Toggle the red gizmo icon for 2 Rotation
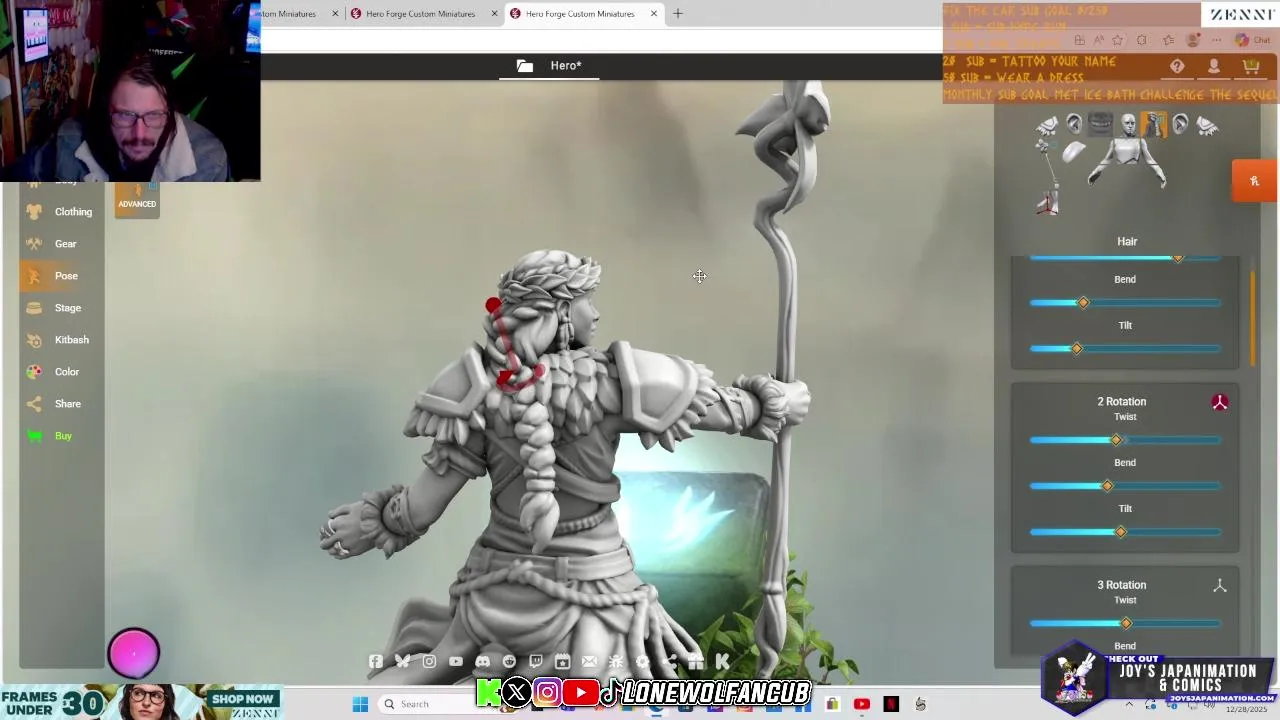 (x=1220, y=402)
